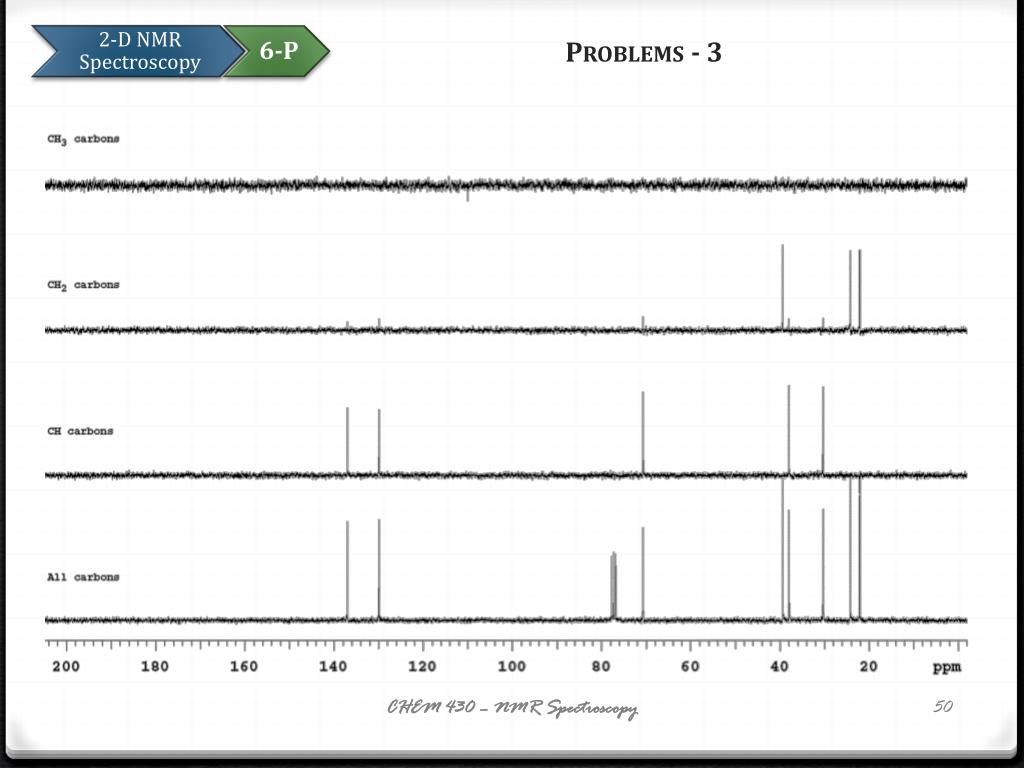Click the 'CH3 carbons' spectrum label
1024x768 pixels.
click(84, 139)
